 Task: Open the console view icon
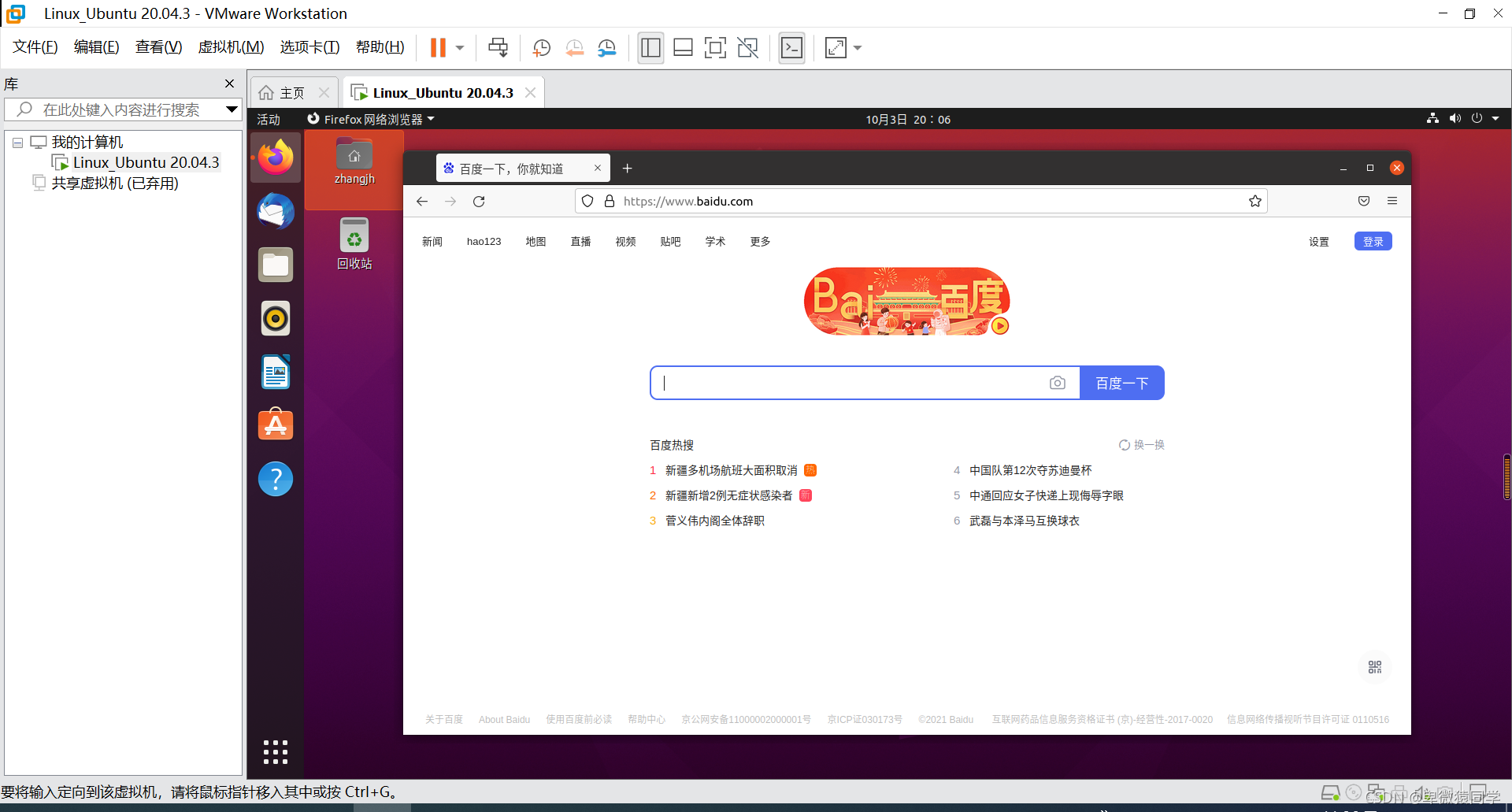point(791,48)
